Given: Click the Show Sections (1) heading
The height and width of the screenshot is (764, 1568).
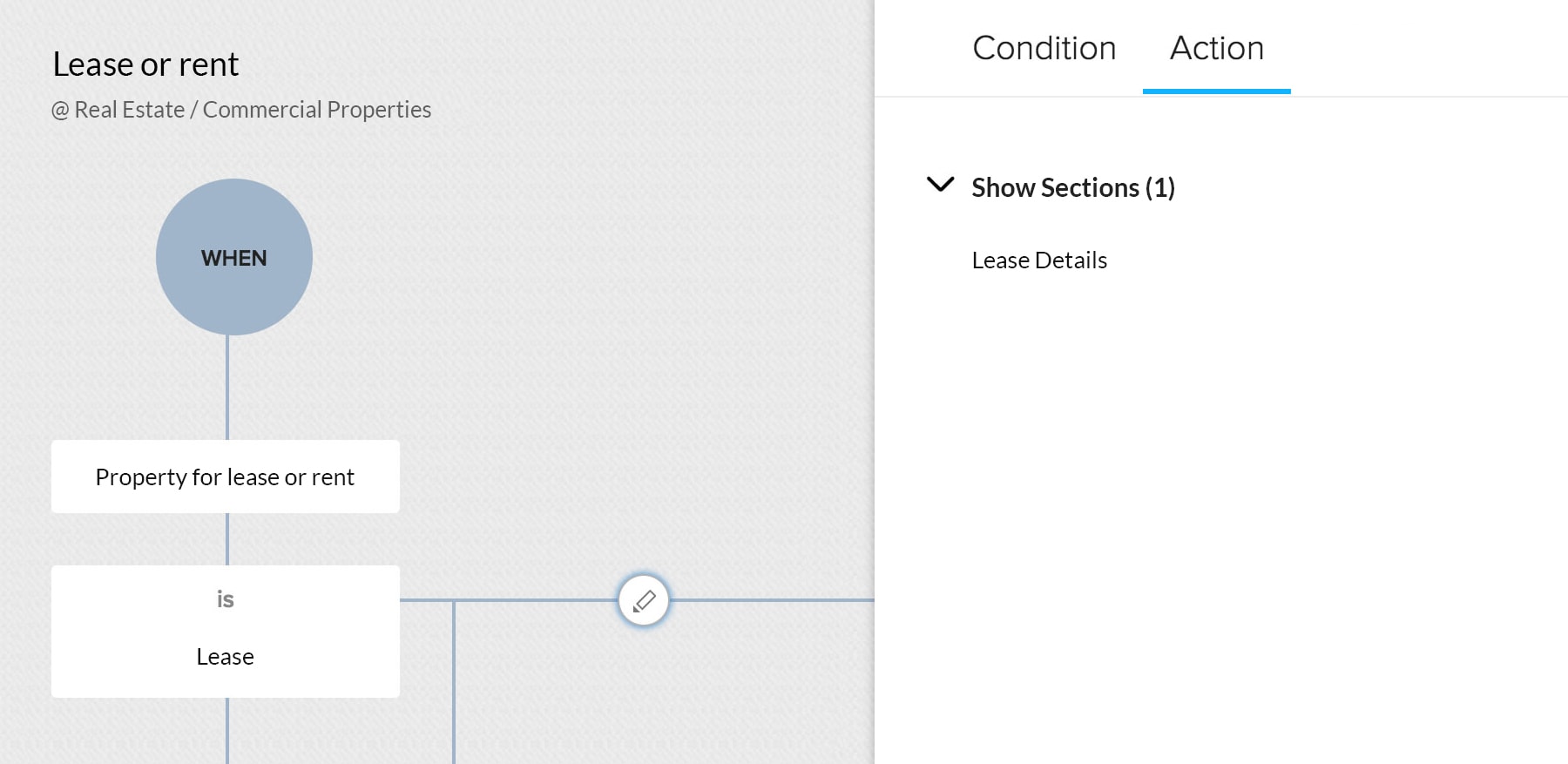Looking at the screenshot, I should pyautogui.click(x=1073, y=187).
